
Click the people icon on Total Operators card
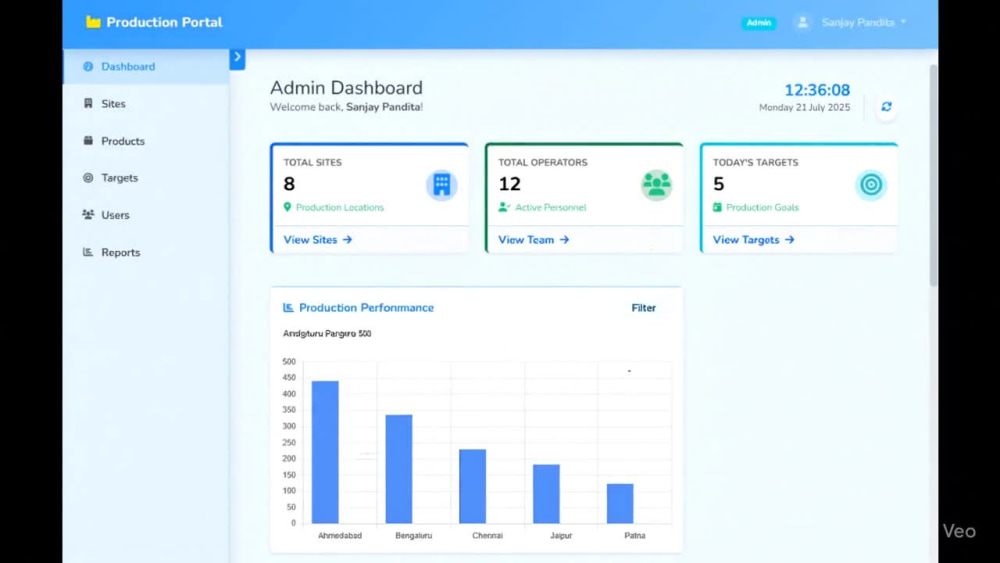pos(656,185)
